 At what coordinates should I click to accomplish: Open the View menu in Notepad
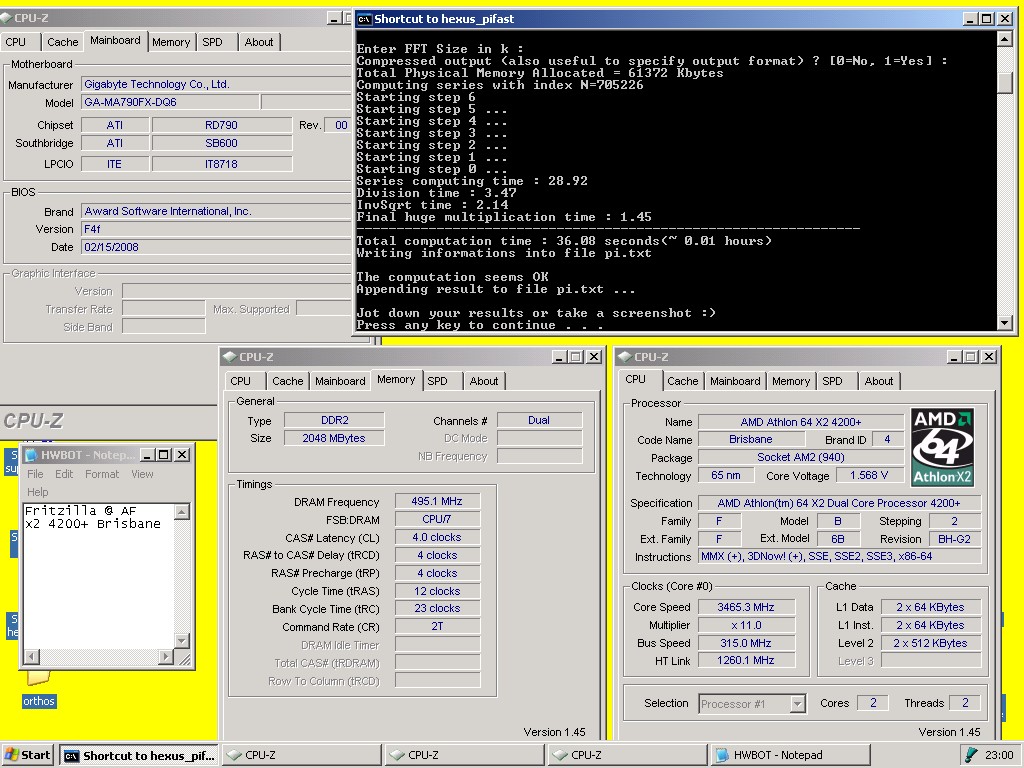click(x=142, y=474)
